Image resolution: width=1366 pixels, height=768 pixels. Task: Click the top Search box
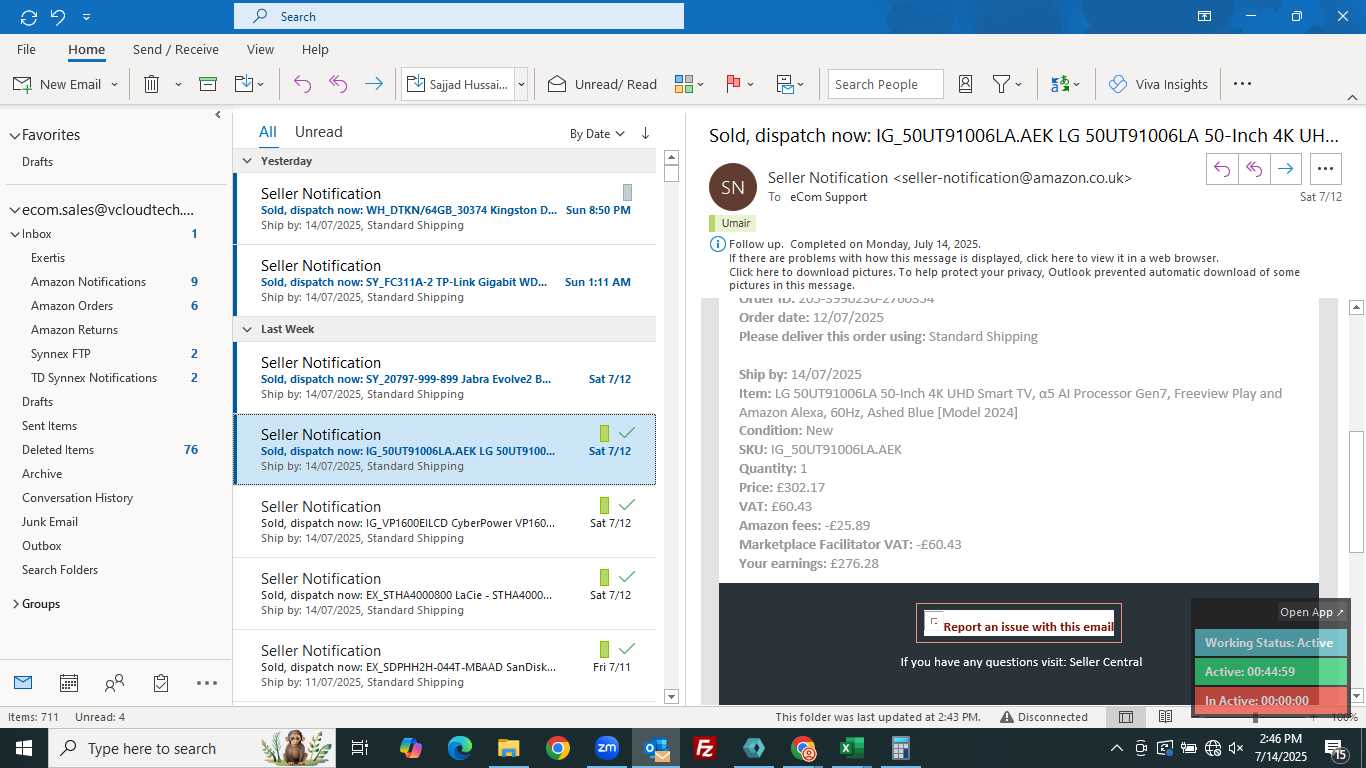[x=459, y=16]
